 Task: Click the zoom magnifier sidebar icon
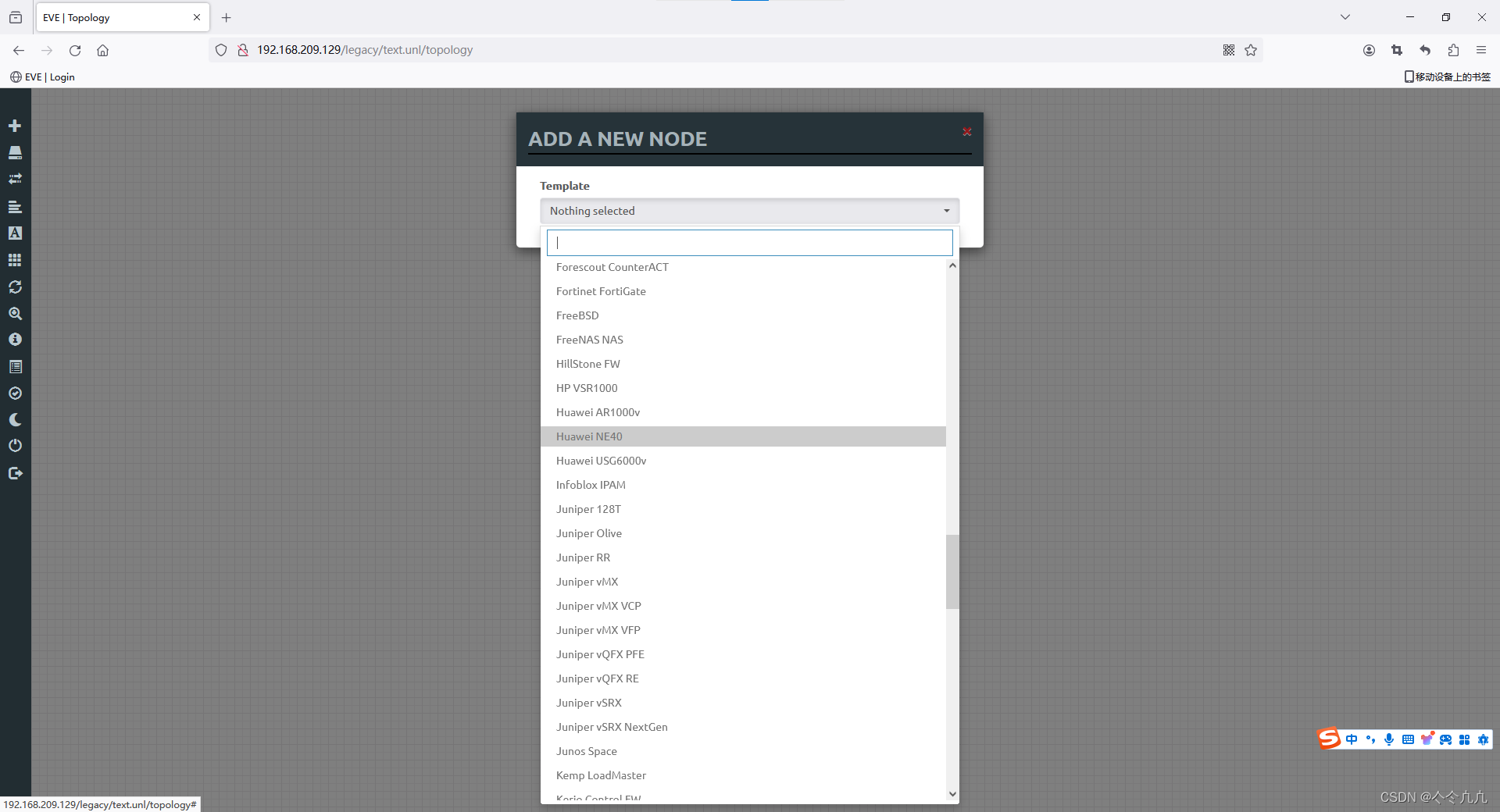[x=15, y=313]
